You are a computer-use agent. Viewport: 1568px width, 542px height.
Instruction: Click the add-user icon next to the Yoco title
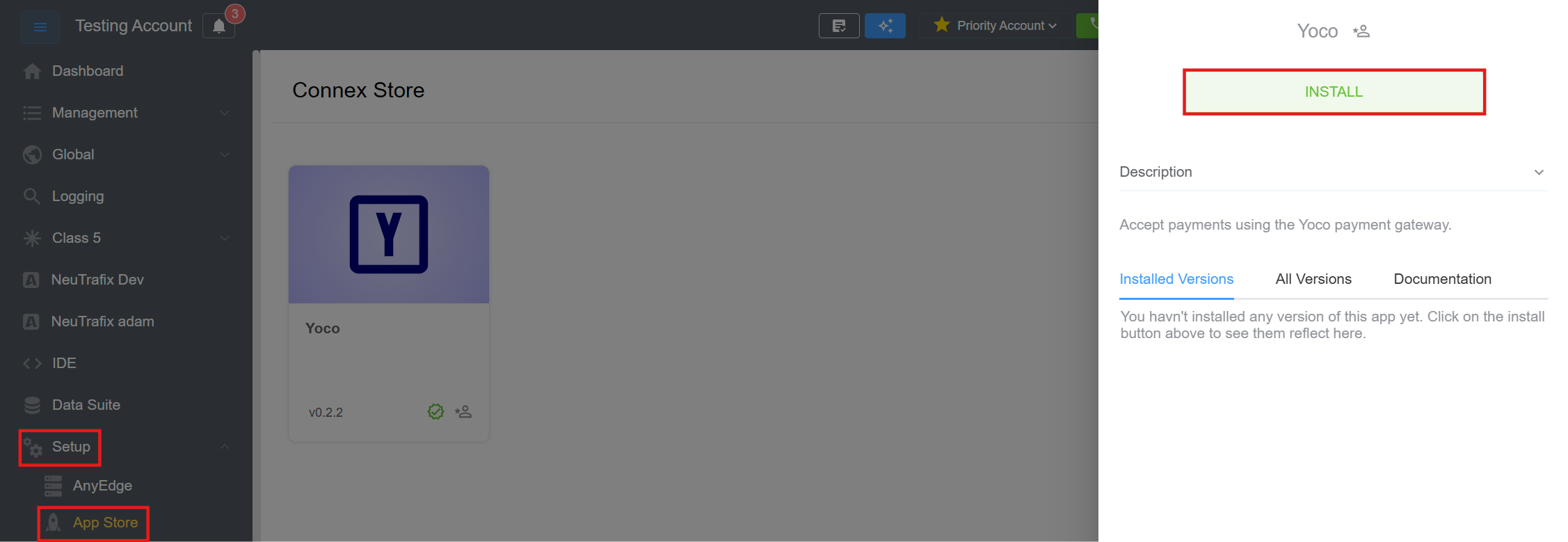(x=1361, y=31)
